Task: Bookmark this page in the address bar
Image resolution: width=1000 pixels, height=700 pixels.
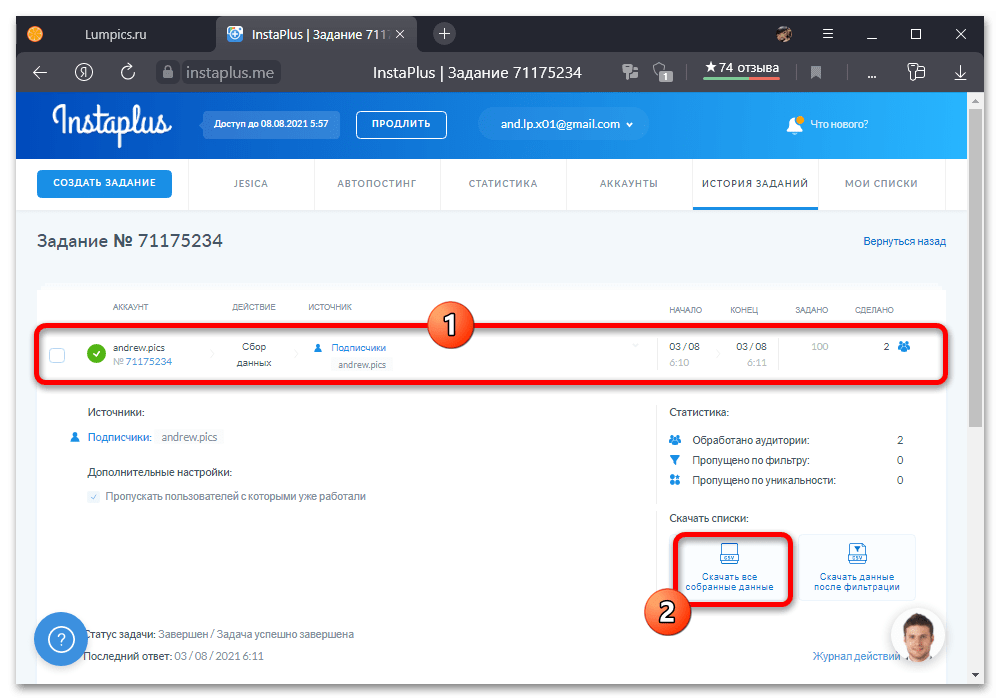Action: [x=816, y=72]
